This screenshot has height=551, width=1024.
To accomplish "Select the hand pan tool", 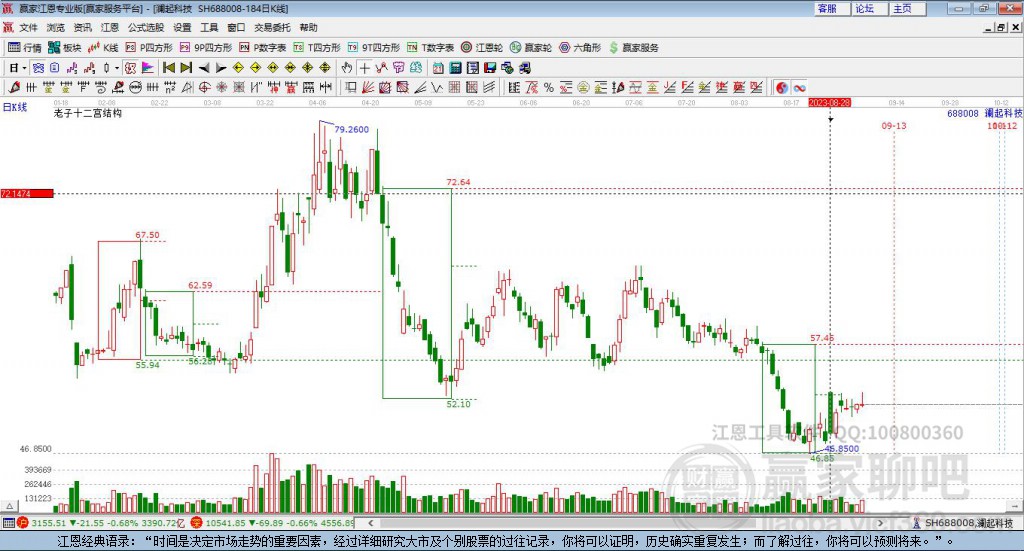I will click(347, 68).
